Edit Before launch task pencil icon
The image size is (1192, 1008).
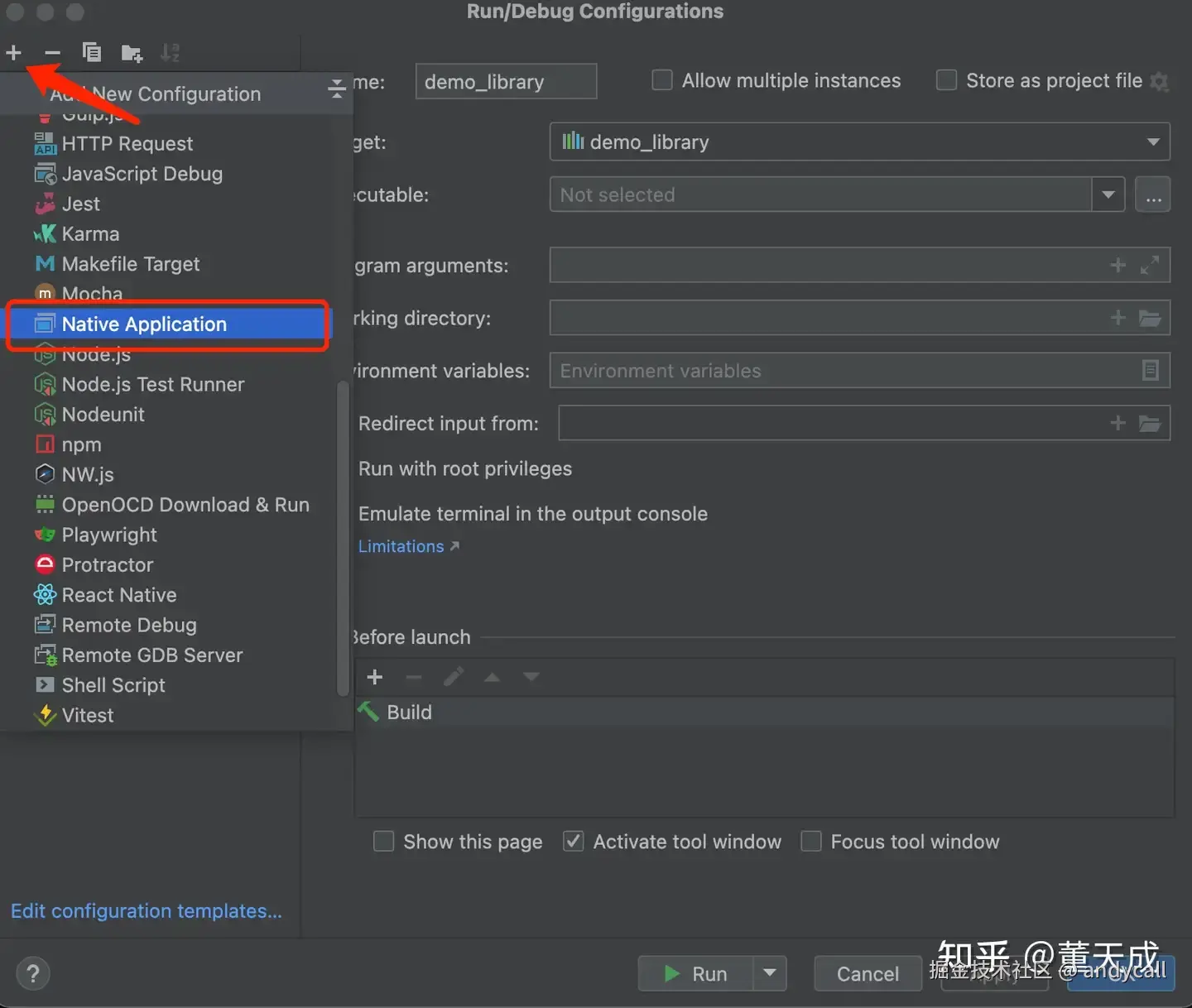[x=453, y=677]
